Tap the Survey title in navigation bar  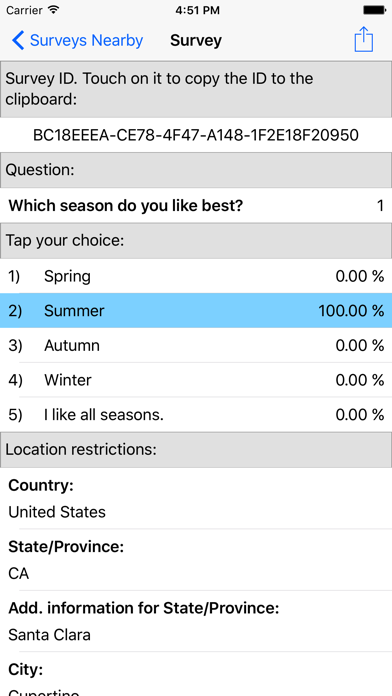(196, 40)
